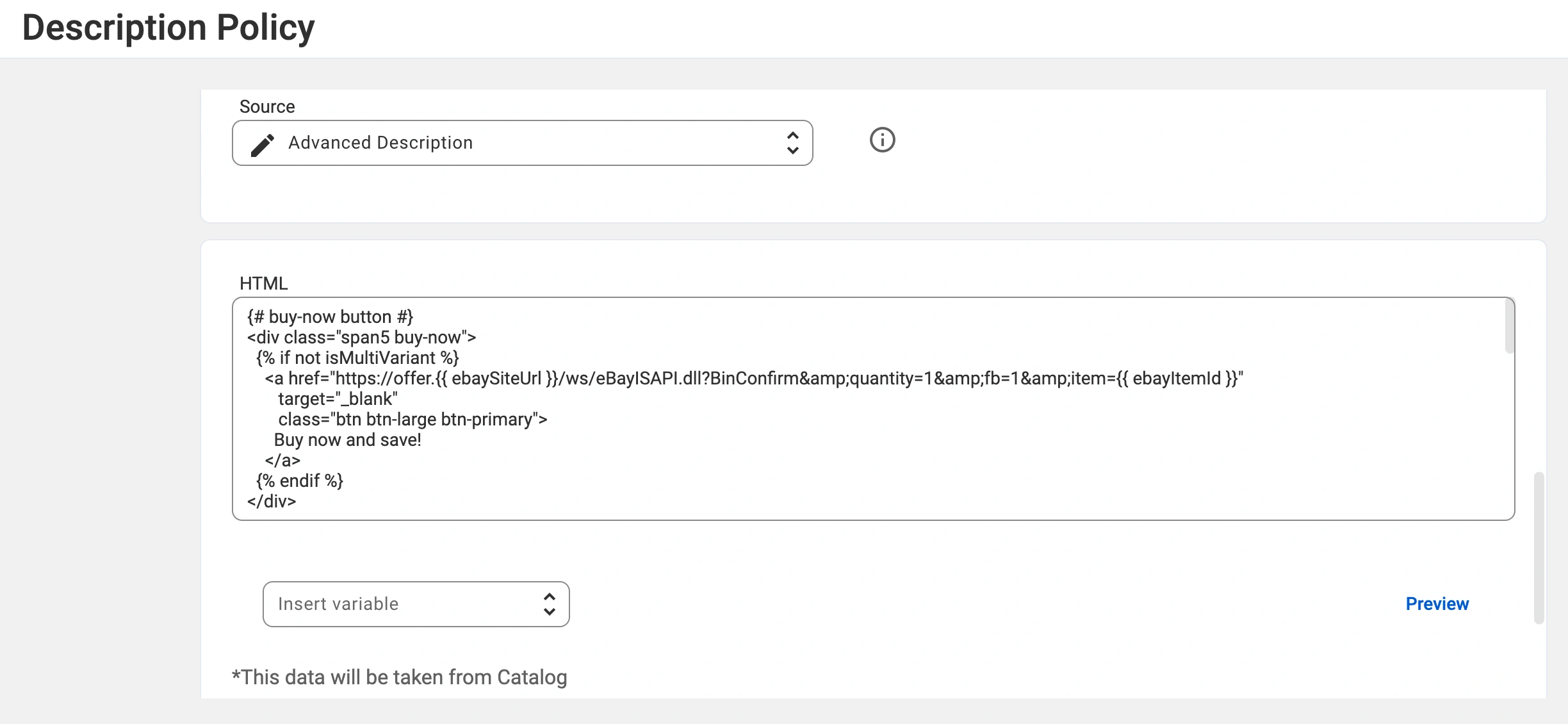Click the Insert variable chevron arrows
1568x724 pixels.
click(x=549, y=604)
